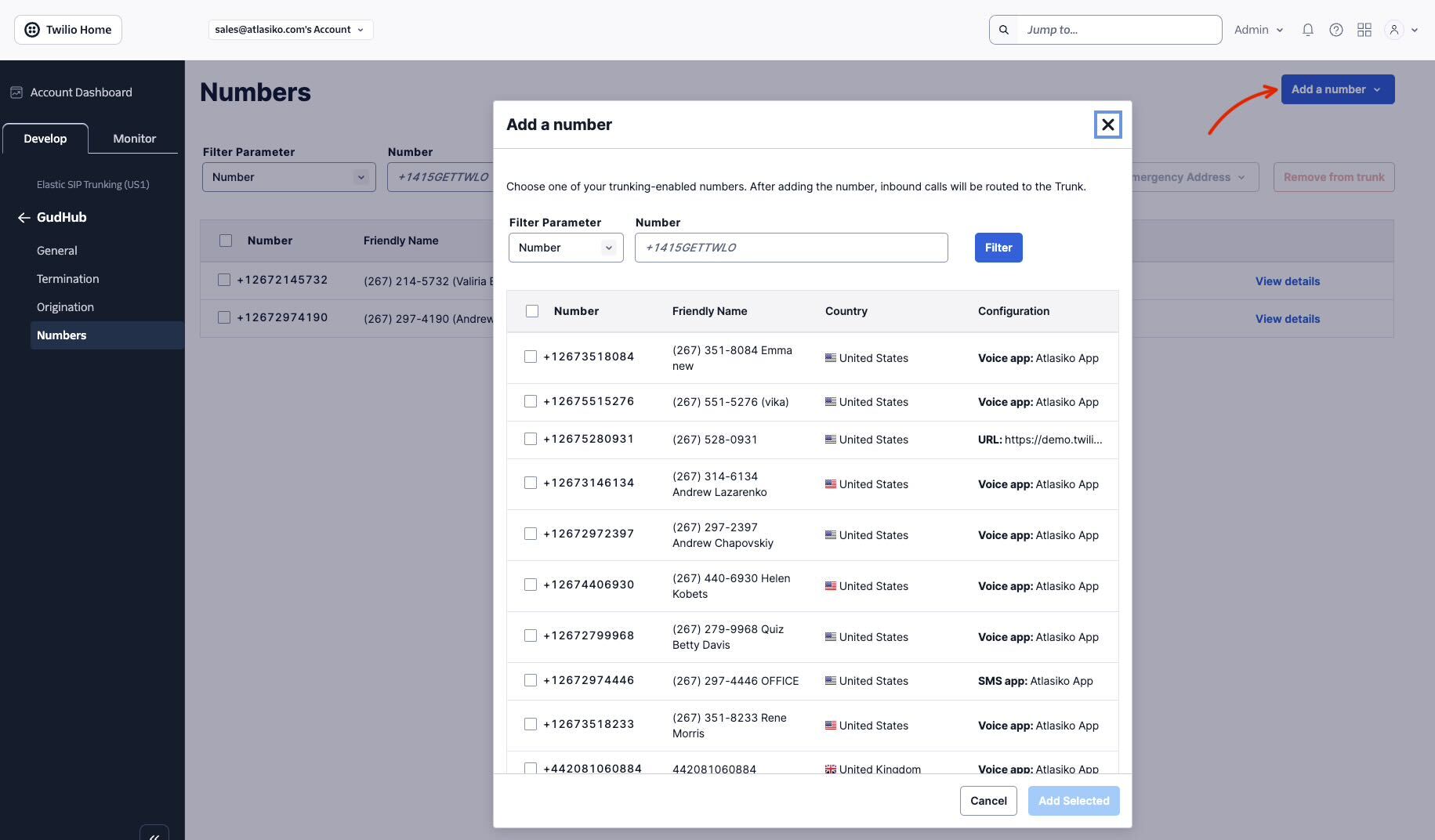Screen dimensions: 1435x840
Task: Click the back arrow beside GudHub
Action: tap(24, 218)
